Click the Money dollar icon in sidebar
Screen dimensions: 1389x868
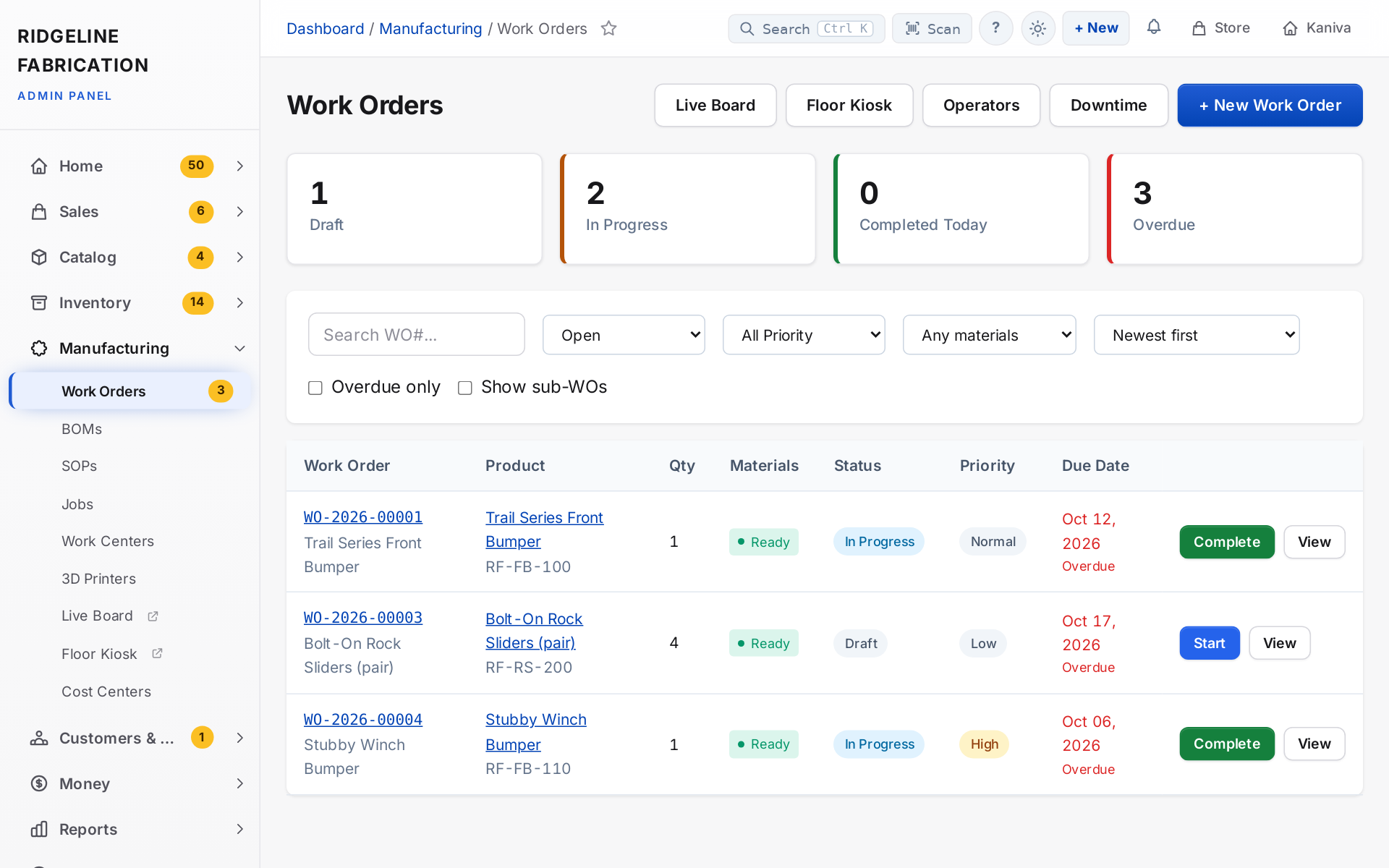[x=39, y=783]
